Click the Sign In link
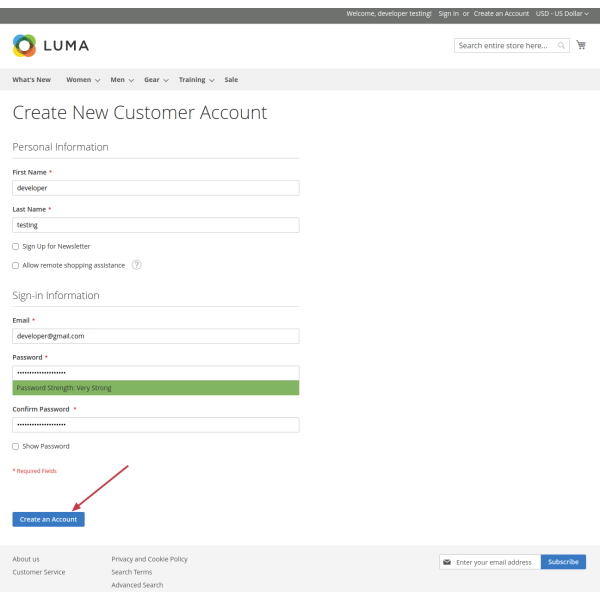 click(x=448, y=14)
